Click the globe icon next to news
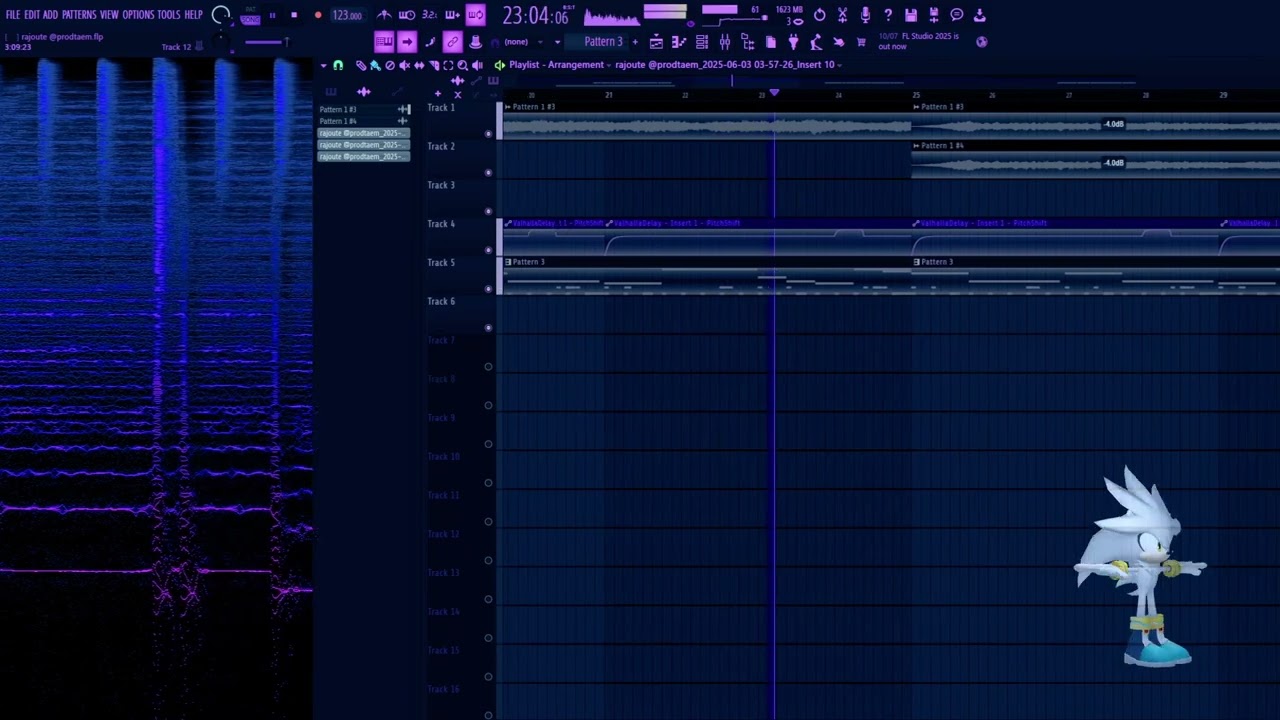This screenshot has width=1280, height=720. point(981,42)
